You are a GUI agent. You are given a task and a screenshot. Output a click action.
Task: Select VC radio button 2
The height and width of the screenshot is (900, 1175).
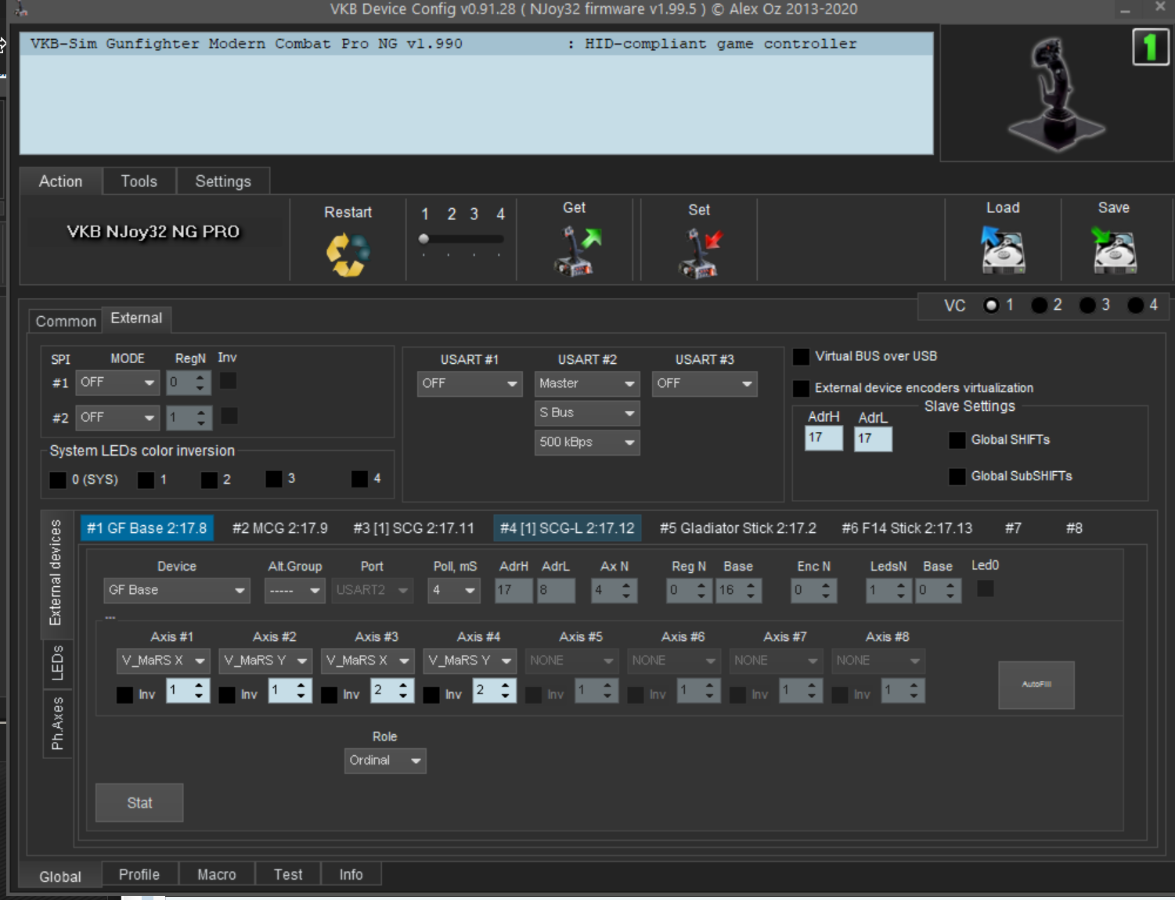click(x=1039, y=305)
